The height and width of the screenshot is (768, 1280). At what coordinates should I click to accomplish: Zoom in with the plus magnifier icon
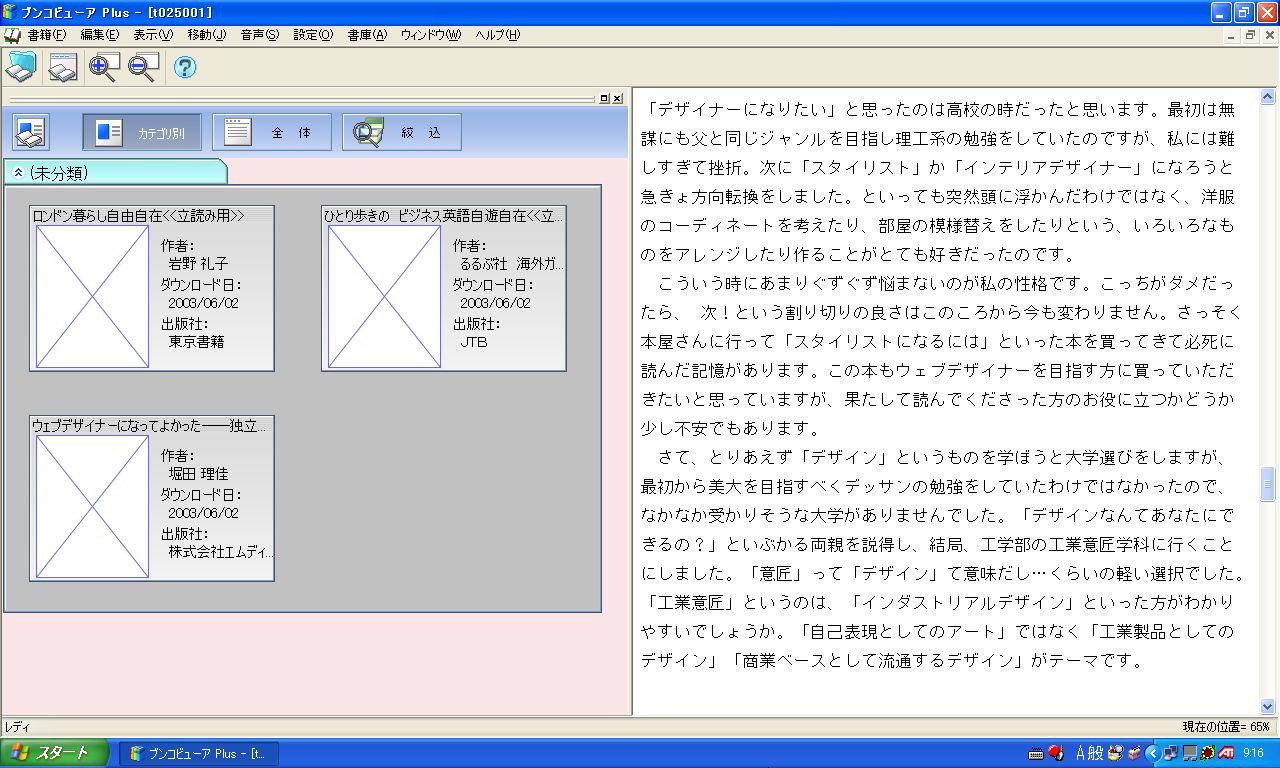click(103, 68)
